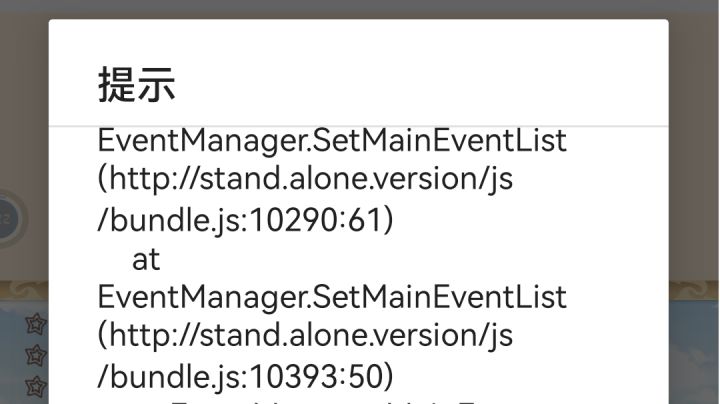
Task: Click the standalone "at" word
Action: [x=146, y=259]
